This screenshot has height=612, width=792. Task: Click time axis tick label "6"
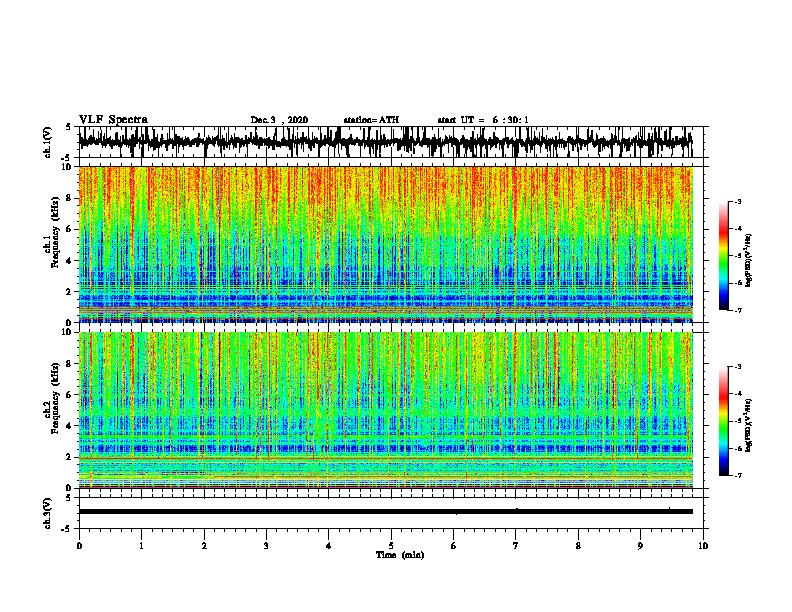454,545
